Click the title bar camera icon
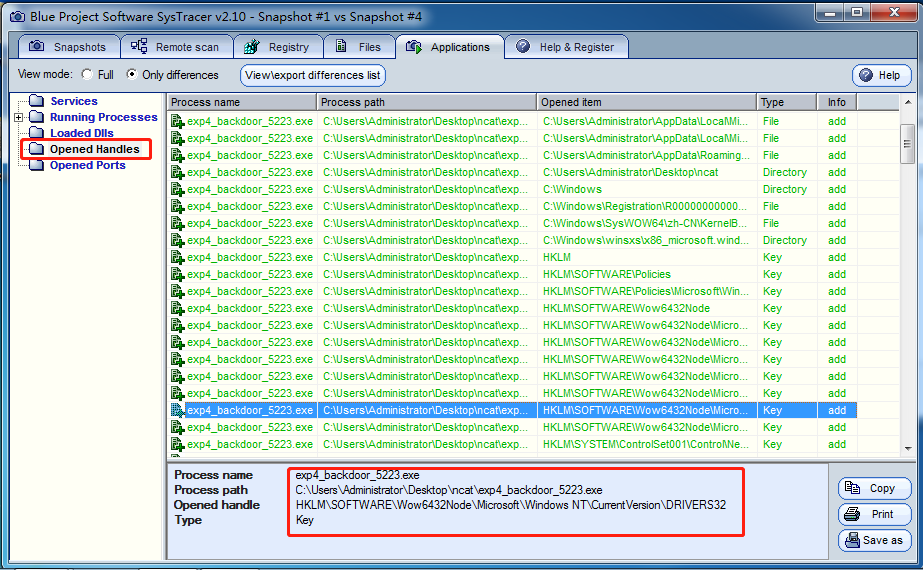The image size is (923, 570). coord(17,16)
